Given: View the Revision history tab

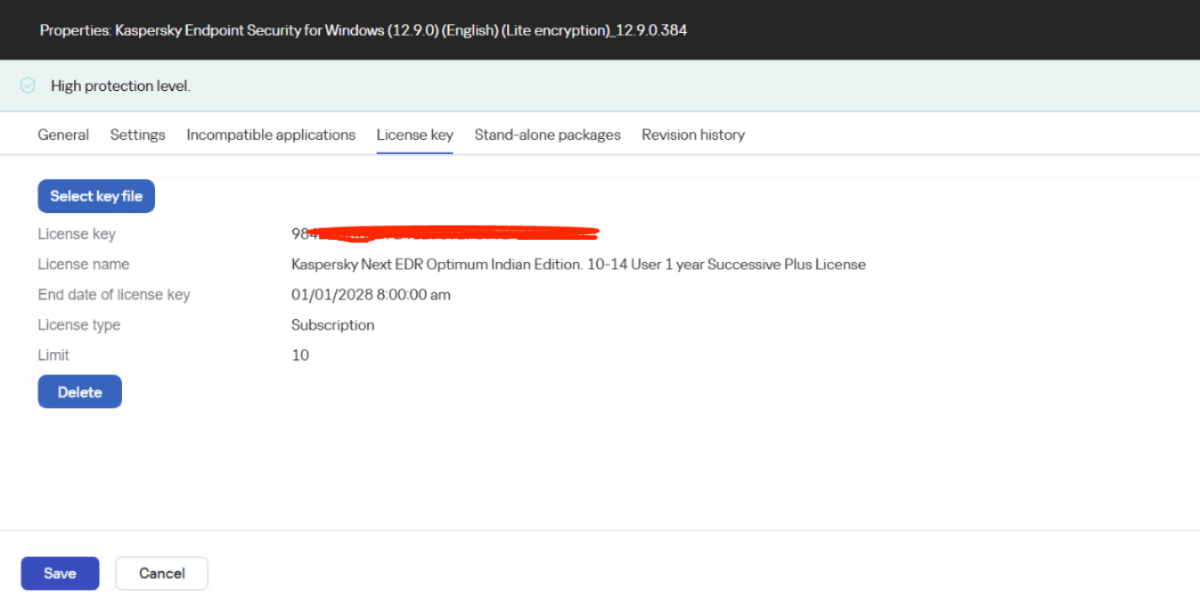Looking at the screenshot, I should tap(693, 135).
